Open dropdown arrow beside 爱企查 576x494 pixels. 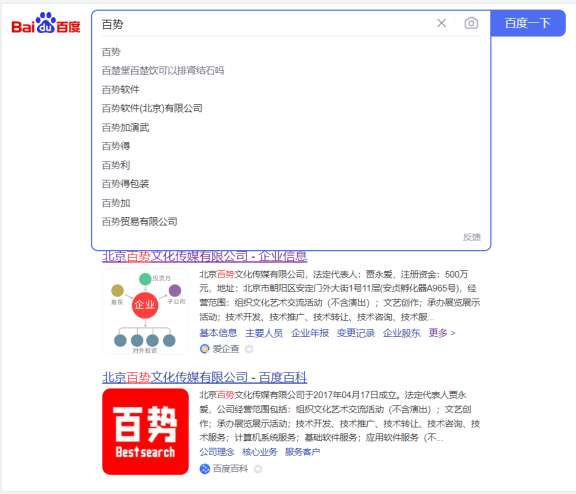pos(249,349)
